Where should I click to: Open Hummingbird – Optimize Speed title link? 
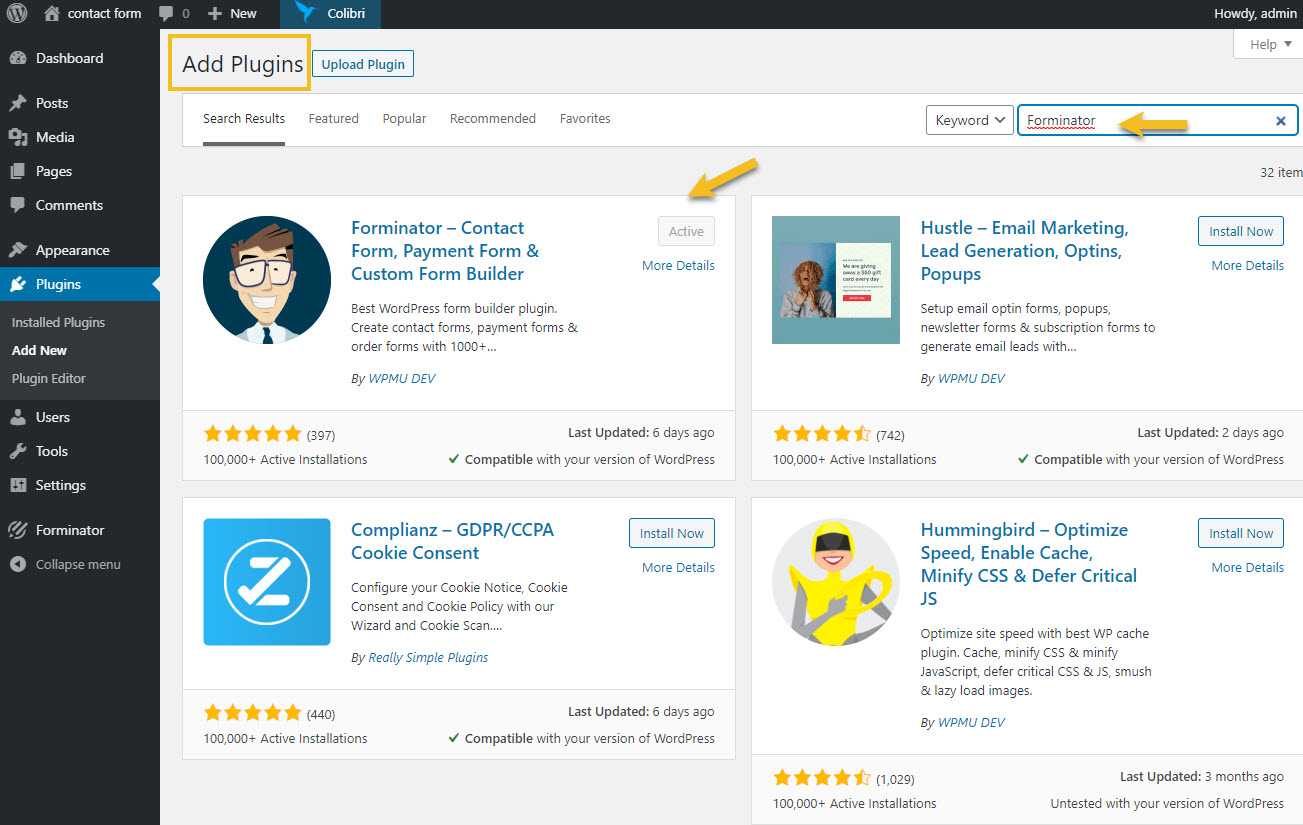(x=1029, y=564)
